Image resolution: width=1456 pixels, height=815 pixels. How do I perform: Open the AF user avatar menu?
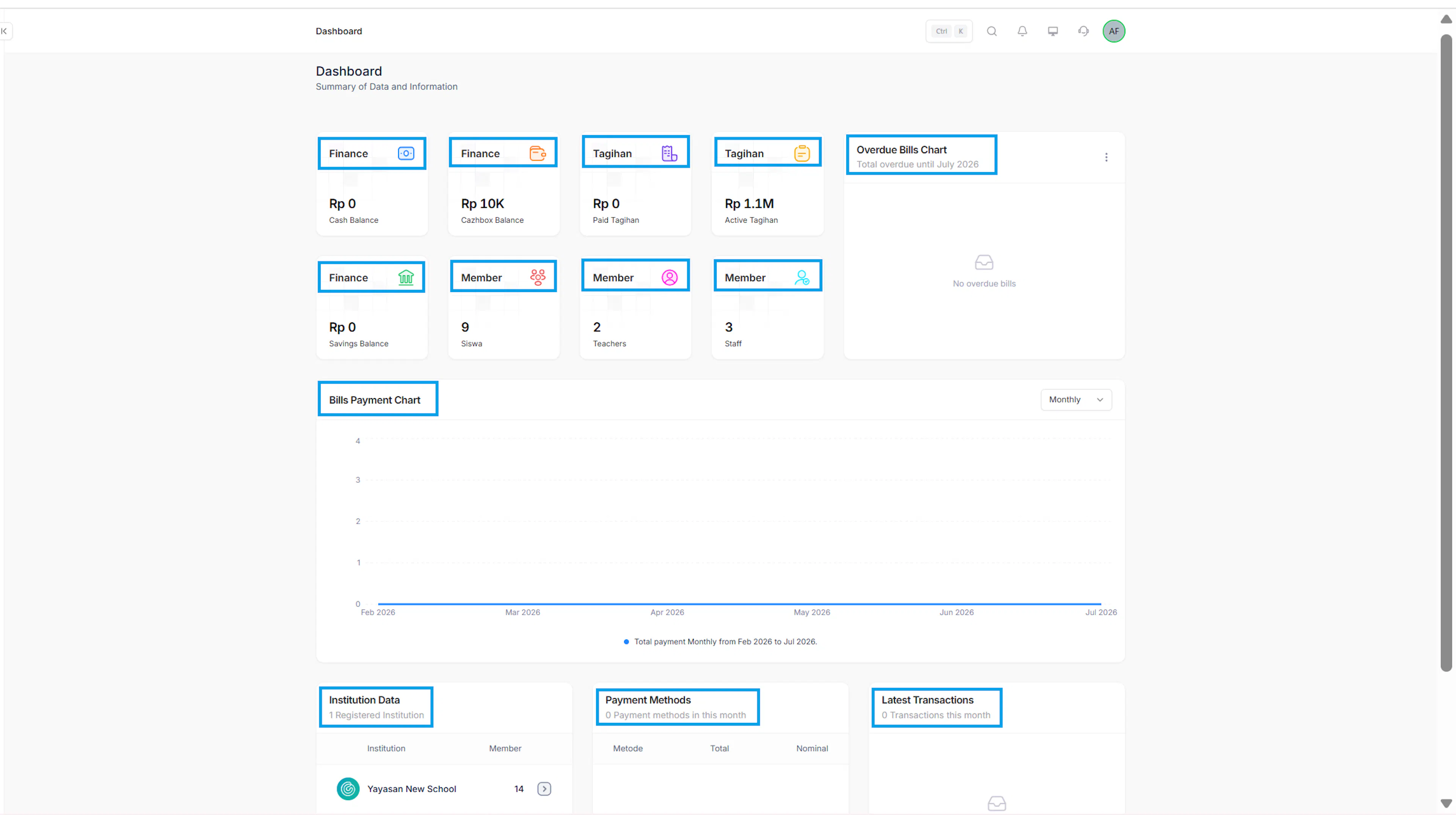point(1114,31)
